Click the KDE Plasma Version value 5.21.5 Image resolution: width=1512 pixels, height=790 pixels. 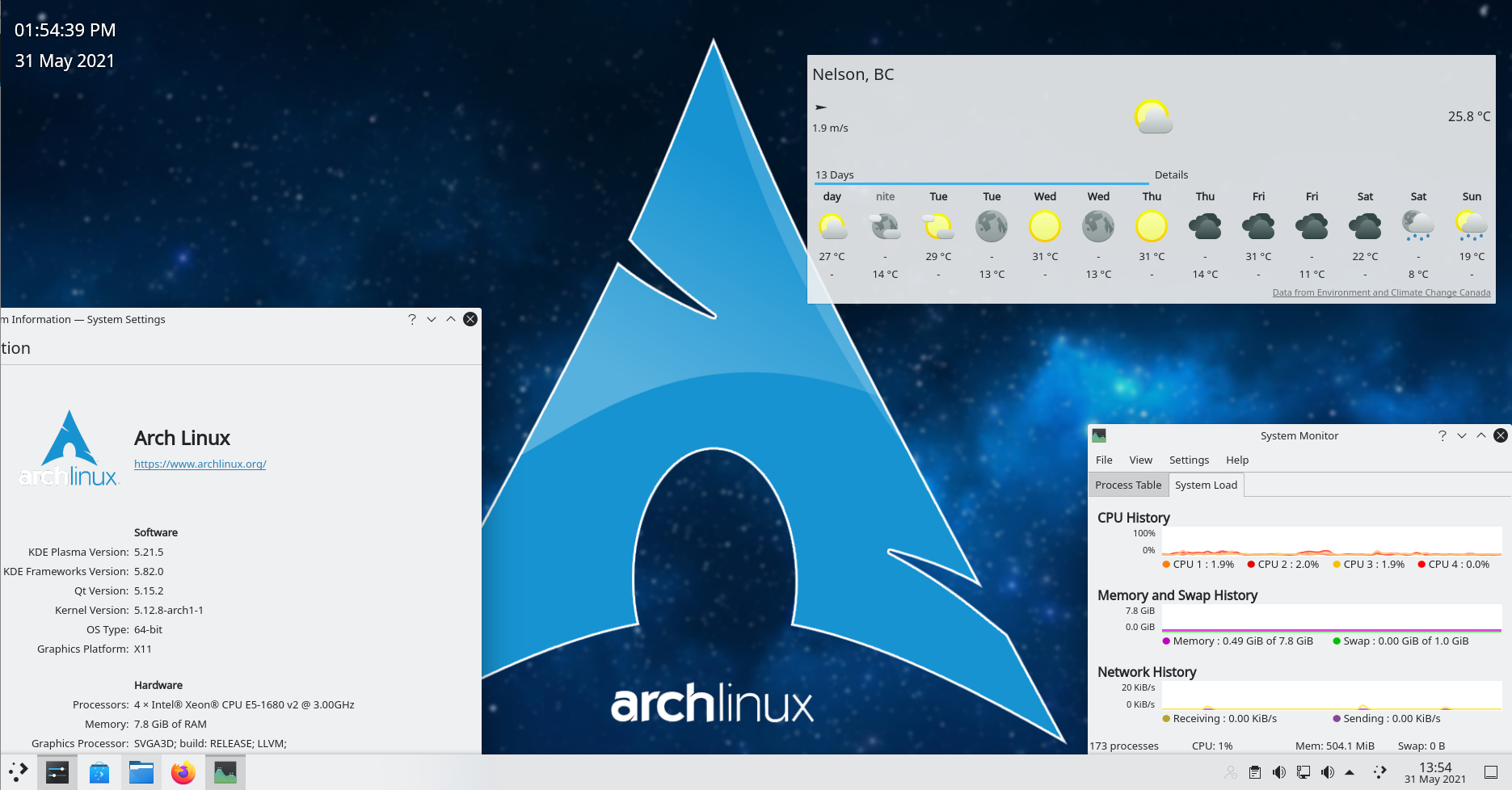tap(149, 552)
